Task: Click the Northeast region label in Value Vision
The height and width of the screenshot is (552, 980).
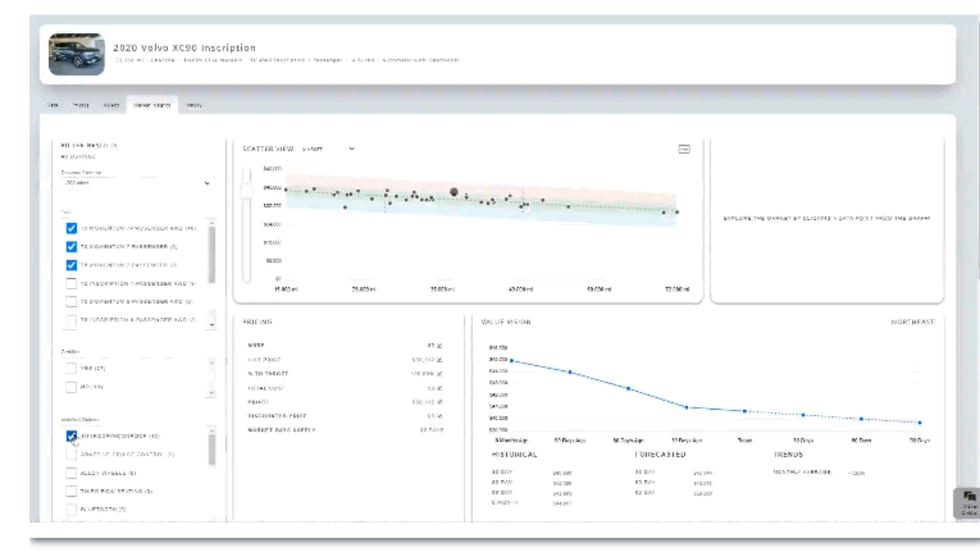Action: coord(911,322)
